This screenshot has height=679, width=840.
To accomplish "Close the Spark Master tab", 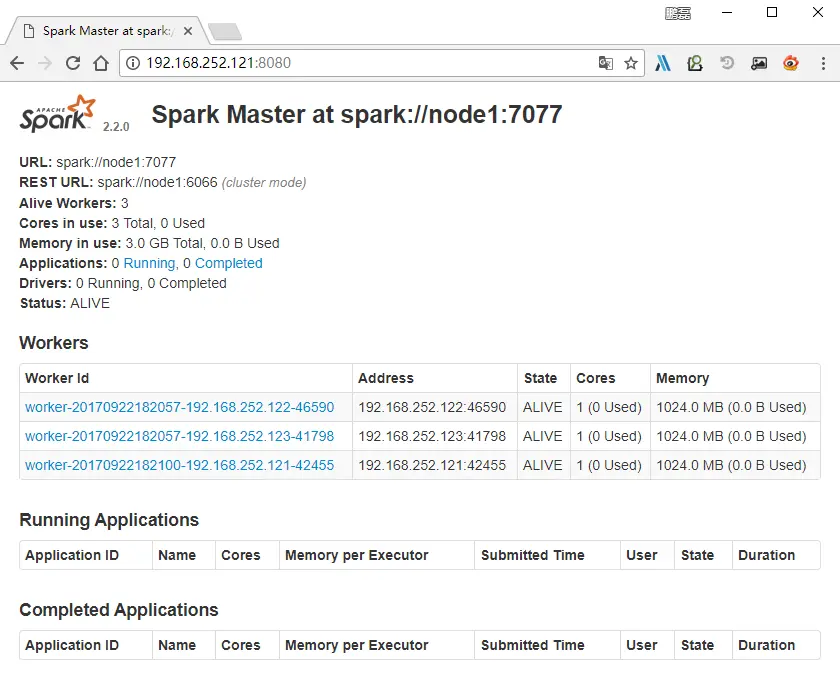I will 188,31.
